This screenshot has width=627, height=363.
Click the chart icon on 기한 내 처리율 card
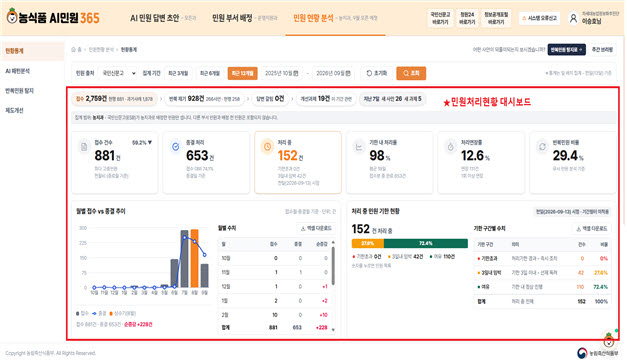coord(359,147)
